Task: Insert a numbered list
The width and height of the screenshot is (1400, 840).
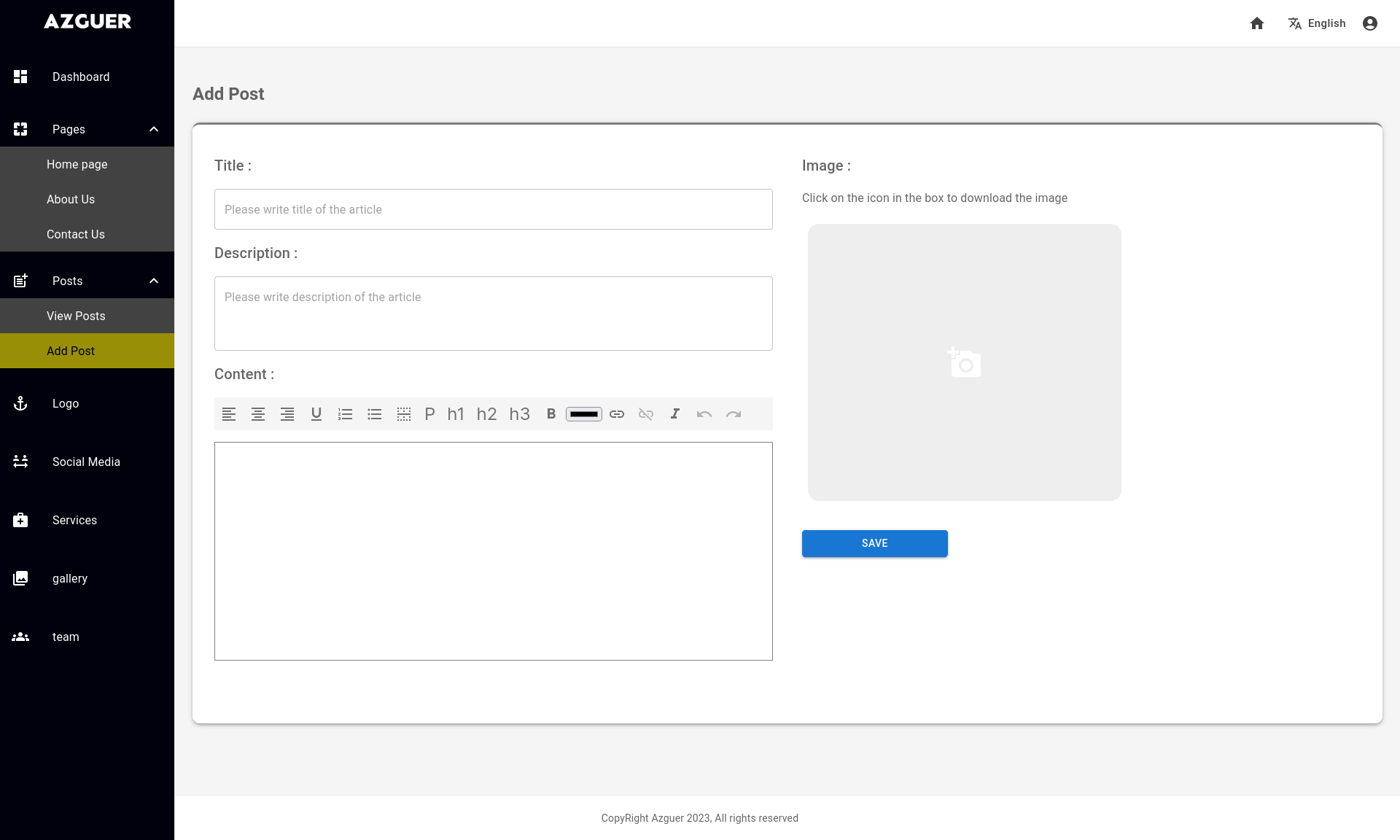Action: [x=346, y=414]
